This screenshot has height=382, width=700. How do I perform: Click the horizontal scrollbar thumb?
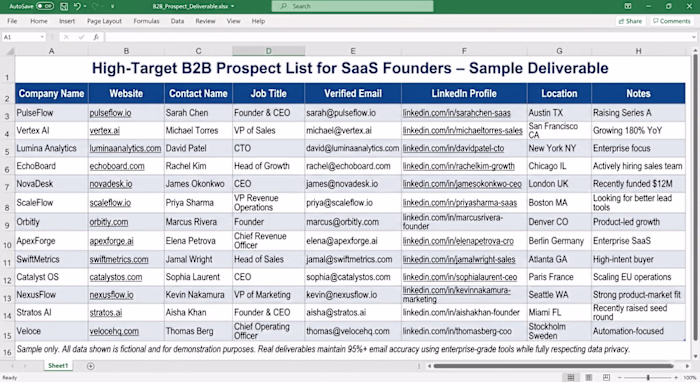pos(553,366)
